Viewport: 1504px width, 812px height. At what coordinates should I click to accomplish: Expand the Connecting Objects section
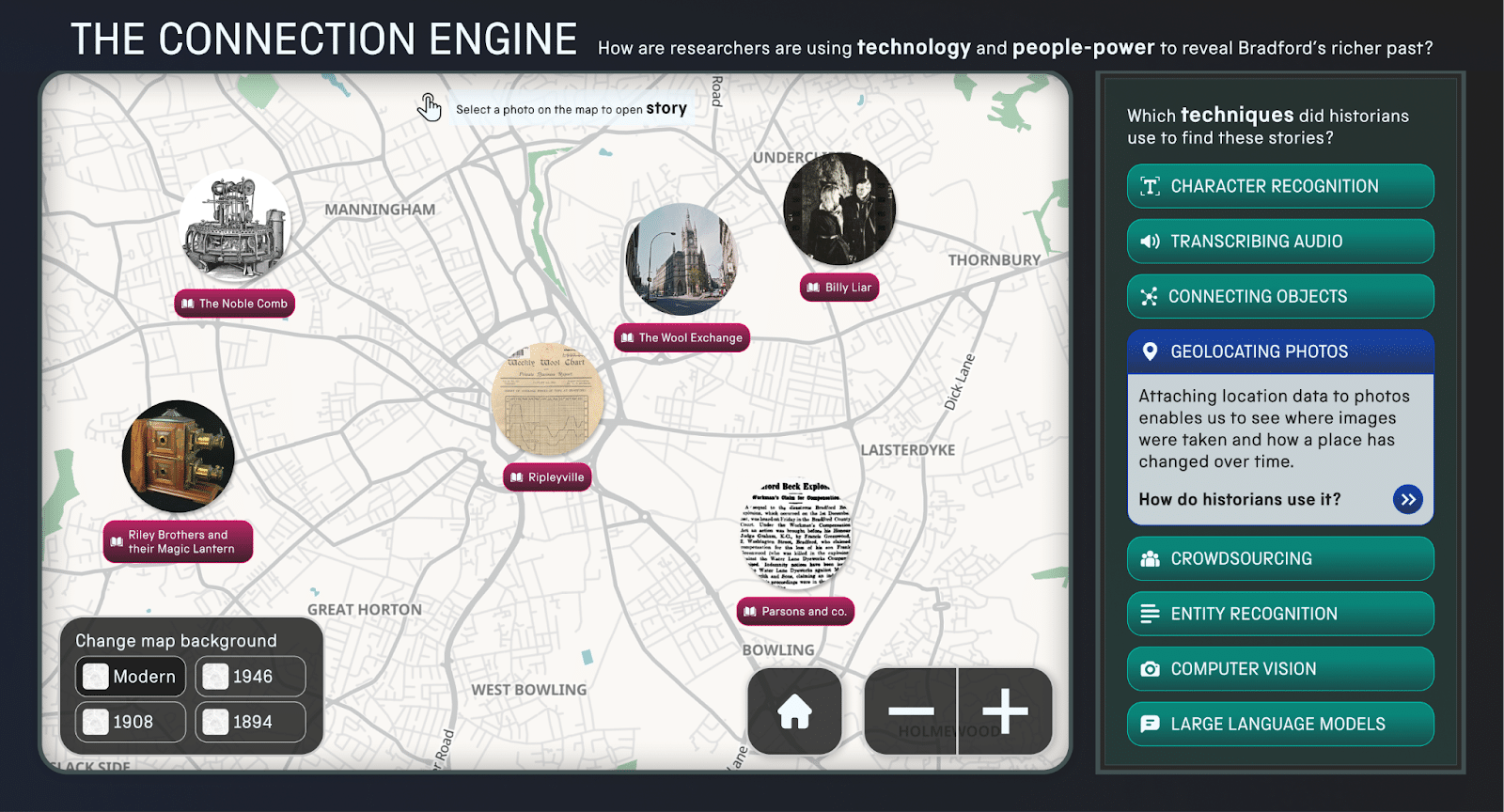(1279, 297)
